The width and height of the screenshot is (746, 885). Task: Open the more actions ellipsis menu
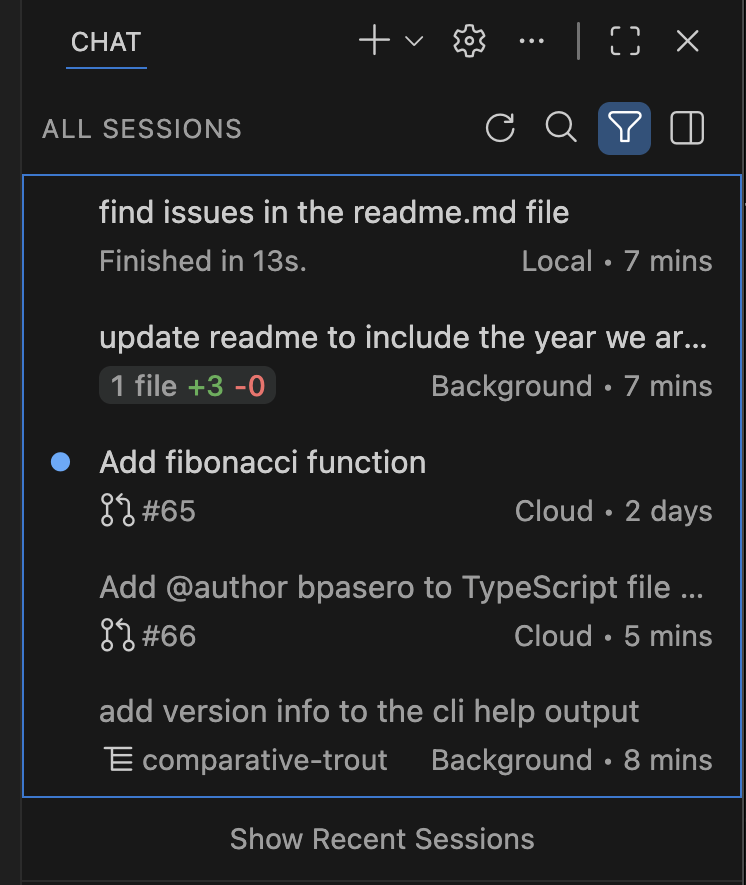click(x=531, y=41)
